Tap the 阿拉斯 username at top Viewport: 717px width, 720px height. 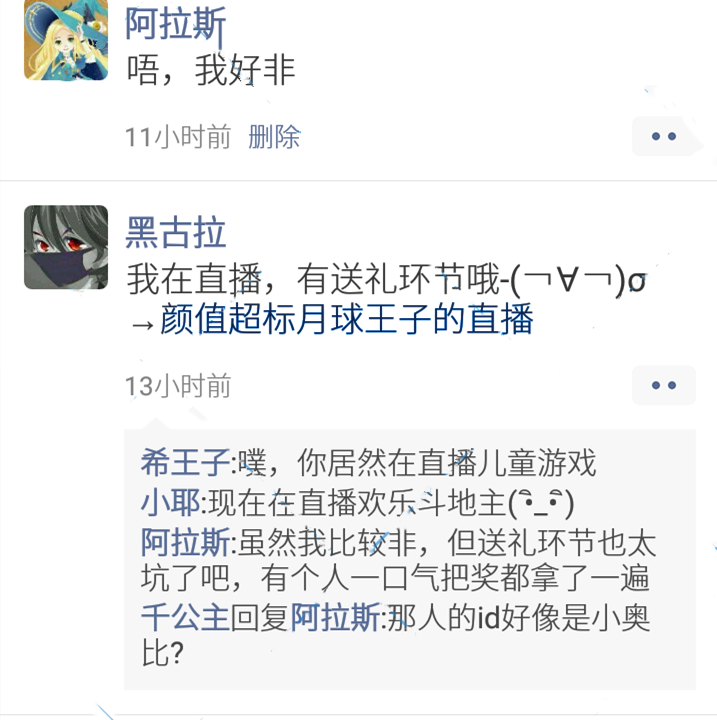tap(175, 24)
